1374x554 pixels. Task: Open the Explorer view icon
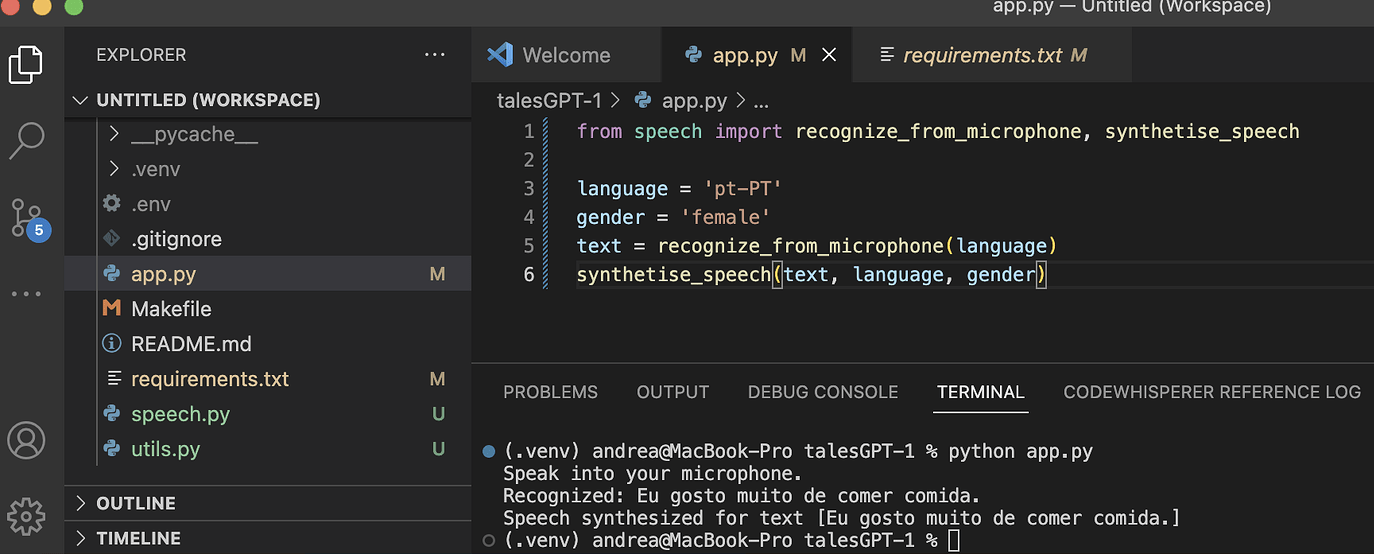click(x=26, y=65)
